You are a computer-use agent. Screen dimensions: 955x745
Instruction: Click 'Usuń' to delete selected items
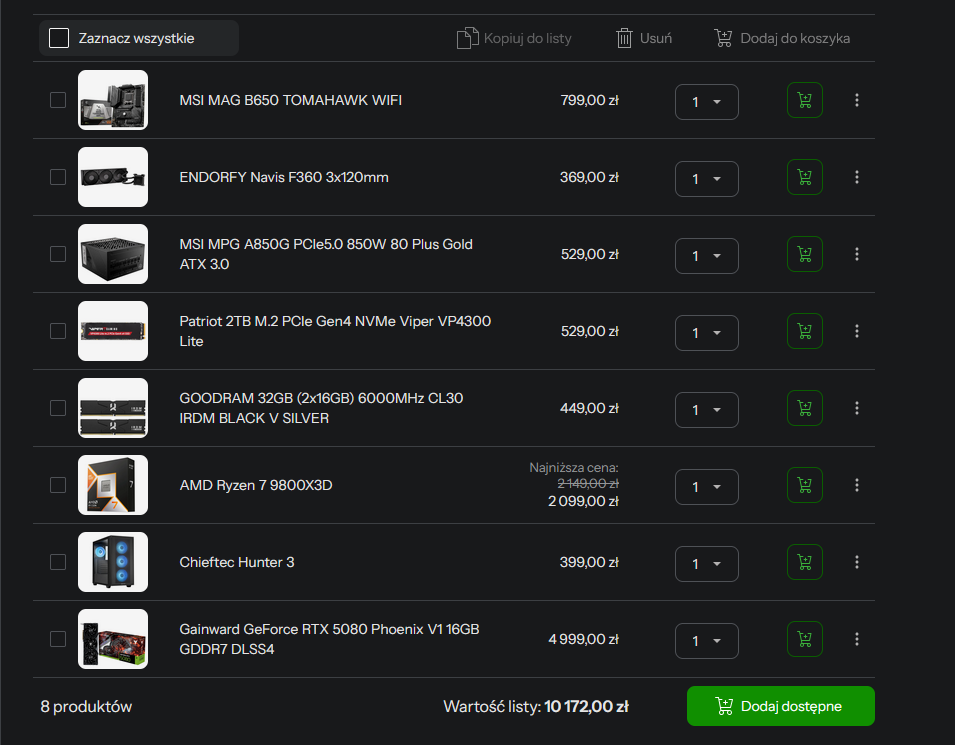(644, 38)
